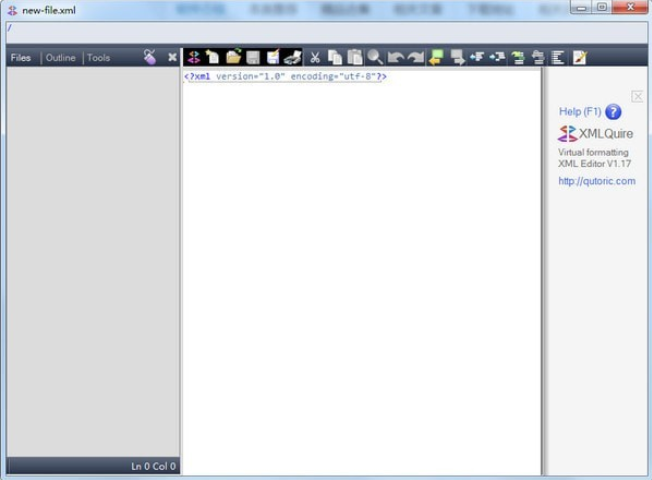Click the Print icon in toolbar

click(x=293, y=57)
